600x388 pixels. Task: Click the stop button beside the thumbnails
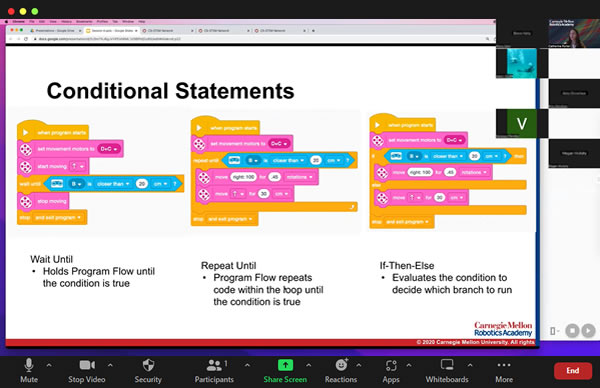tap(572, 330)
